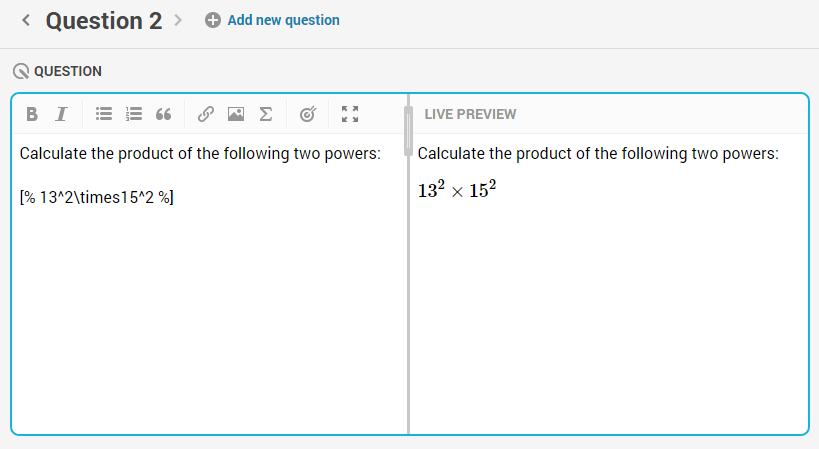Insert a hyperlink

[206, 114]
